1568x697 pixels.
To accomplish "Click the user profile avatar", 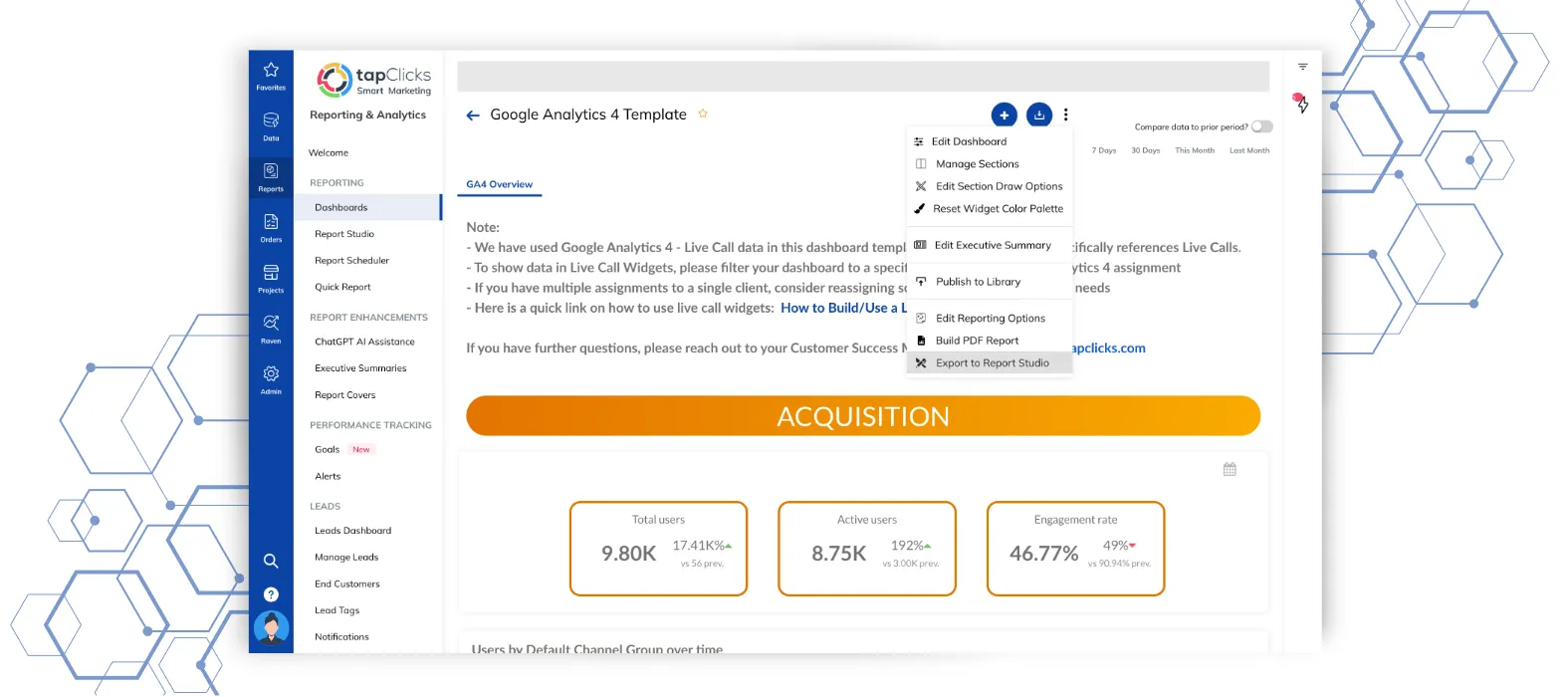I will (x=271, y=628).
